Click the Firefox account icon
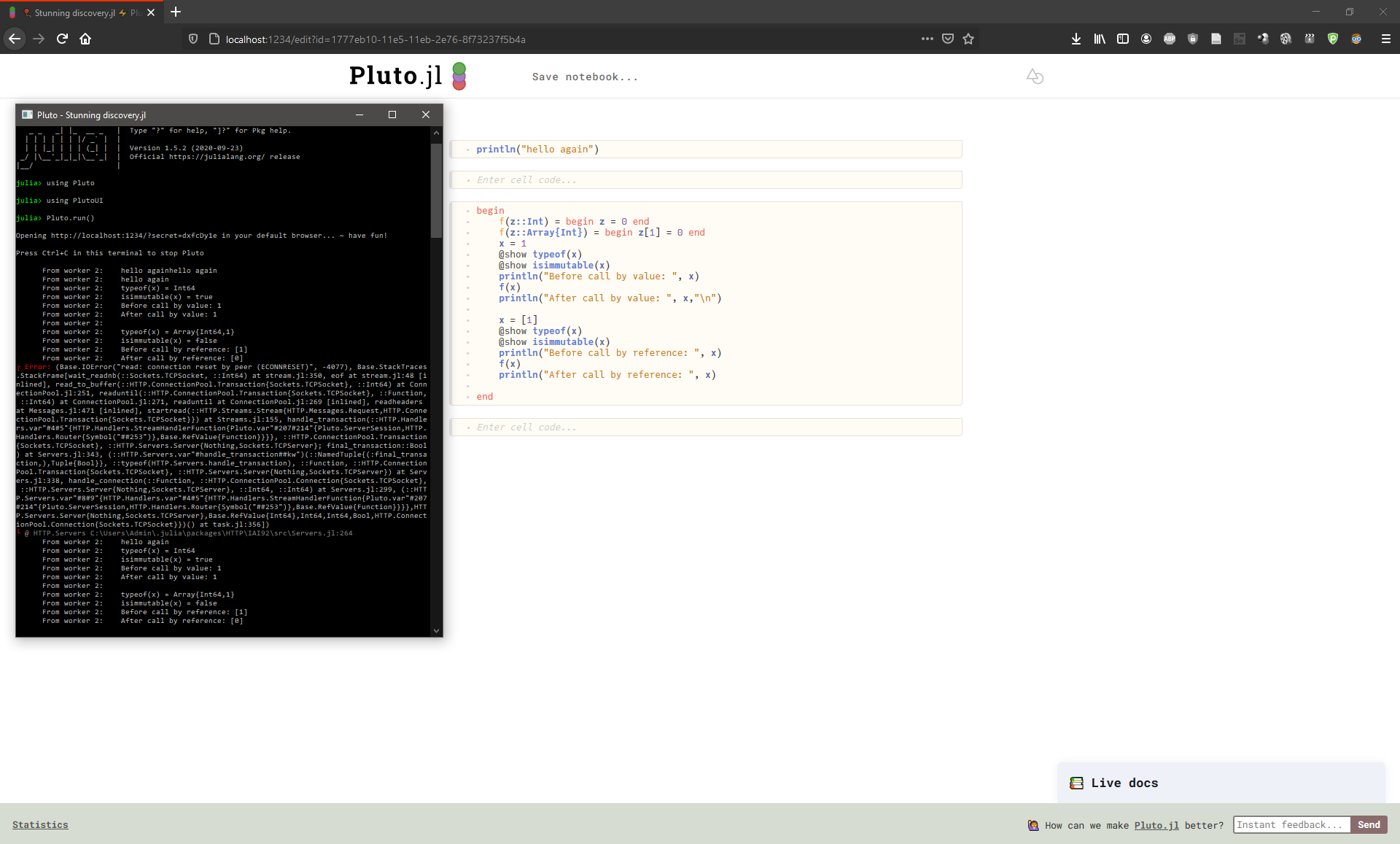This screenshot has width=1400, height=844. pos(1146,39)
